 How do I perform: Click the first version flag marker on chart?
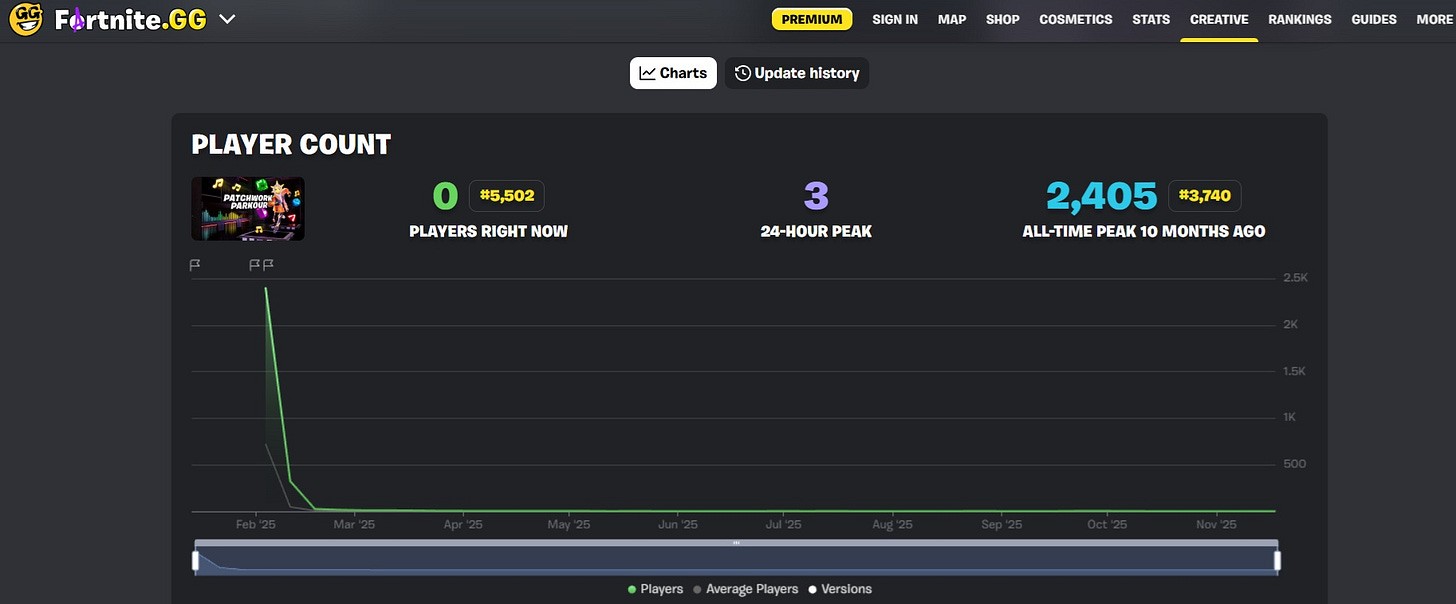pyautogui.click(x=195, y=265)
